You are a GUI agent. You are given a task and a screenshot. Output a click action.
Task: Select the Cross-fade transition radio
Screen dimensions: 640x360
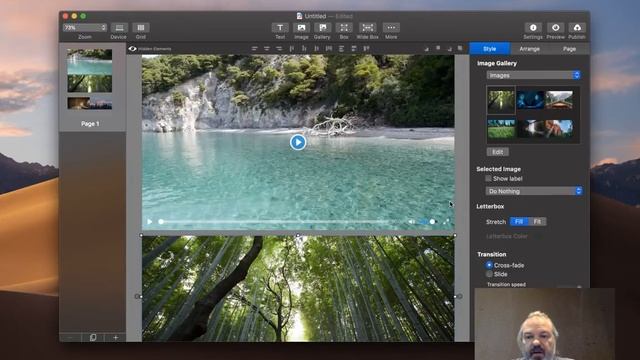[x=489, y=265]
